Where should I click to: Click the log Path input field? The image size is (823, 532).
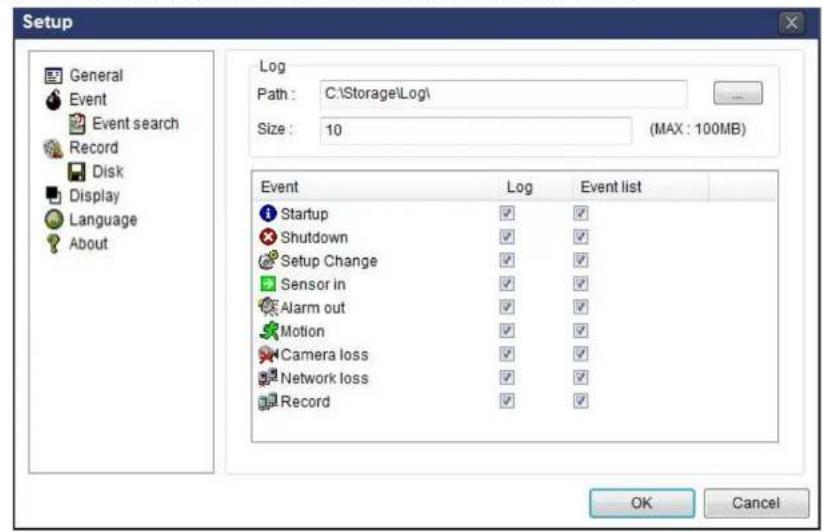click(x=503, y=94)
